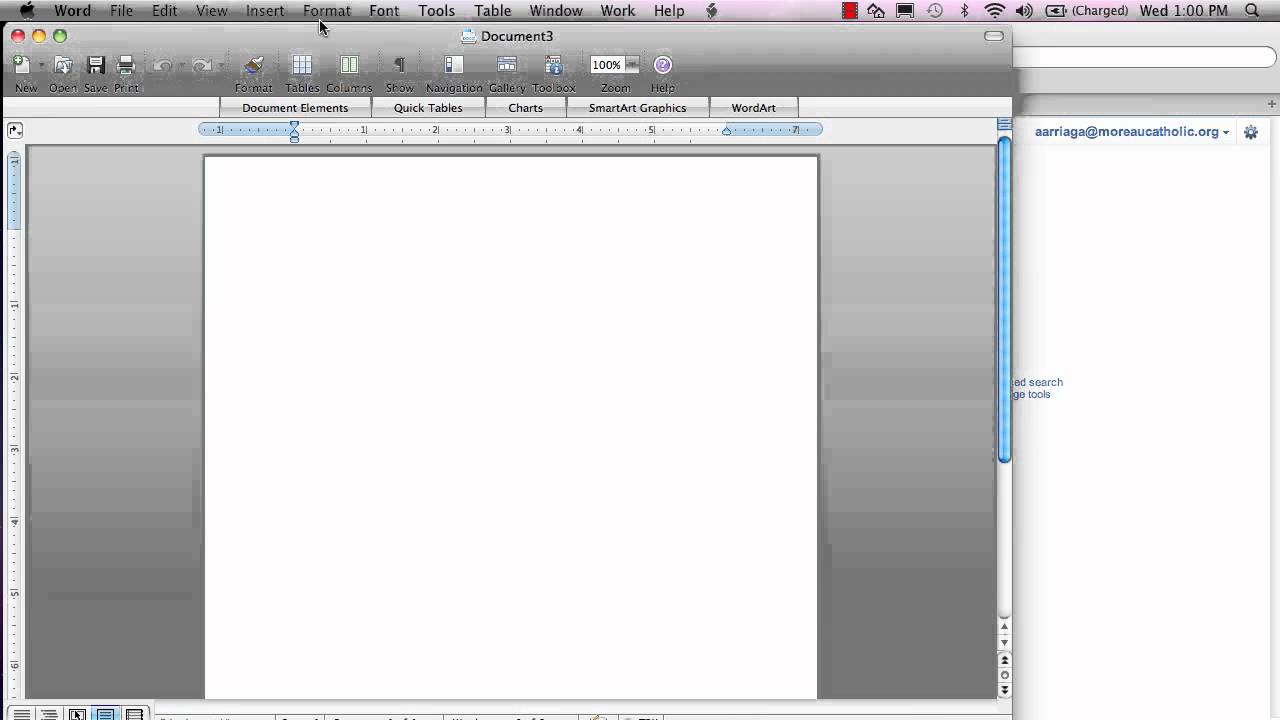Image resolution: width=1280 pixels, height=720 pixels.
Task: Click the settings gear in browser window
Action: click(x=1250, y=132)
